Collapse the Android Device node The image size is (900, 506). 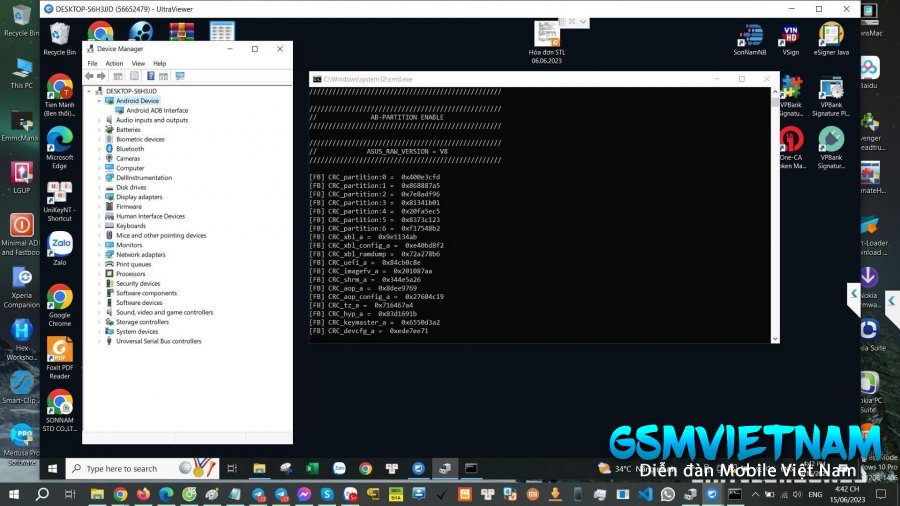click(x=99, y=101)
